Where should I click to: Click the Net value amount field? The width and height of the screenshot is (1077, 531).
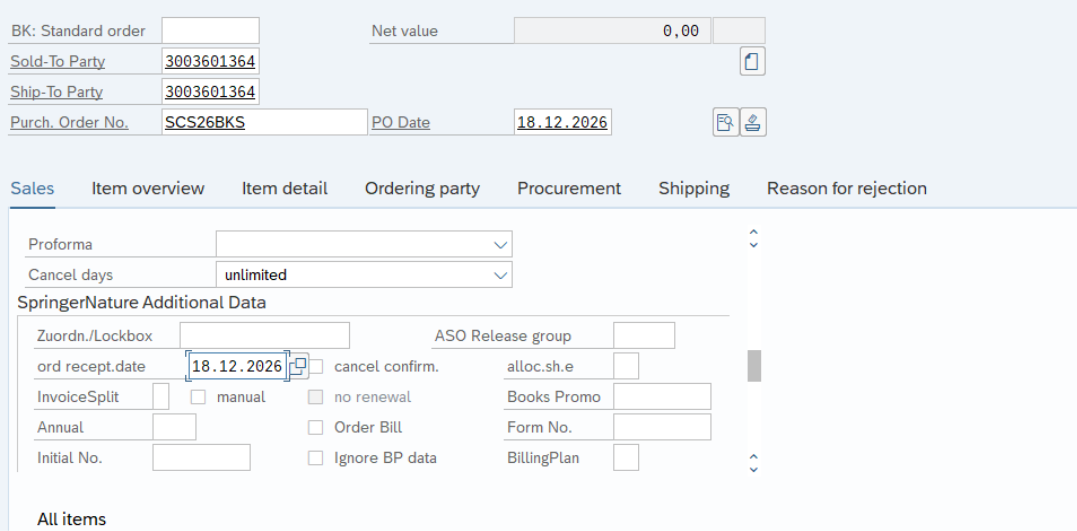point(612,31)
